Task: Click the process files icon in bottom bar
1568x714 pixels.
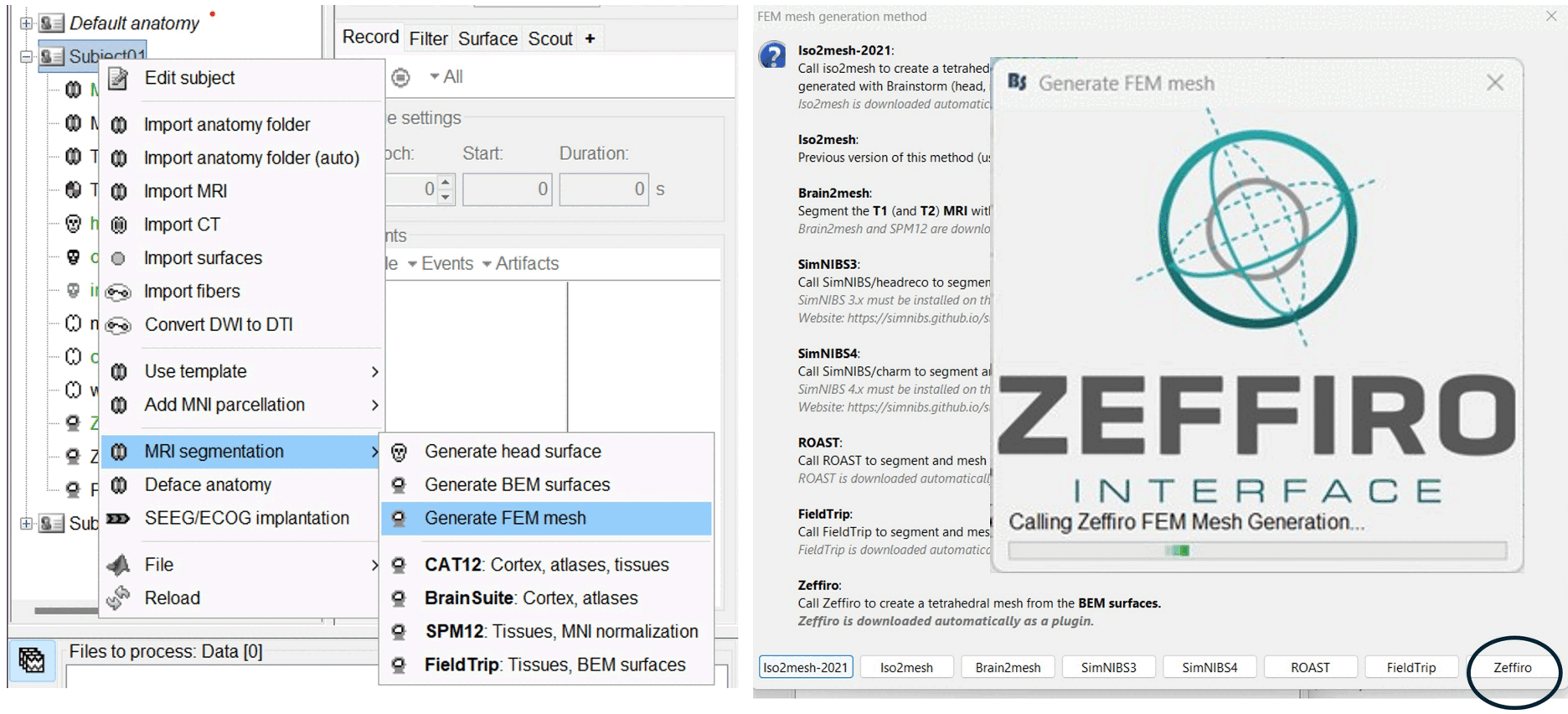Action: 32,660
